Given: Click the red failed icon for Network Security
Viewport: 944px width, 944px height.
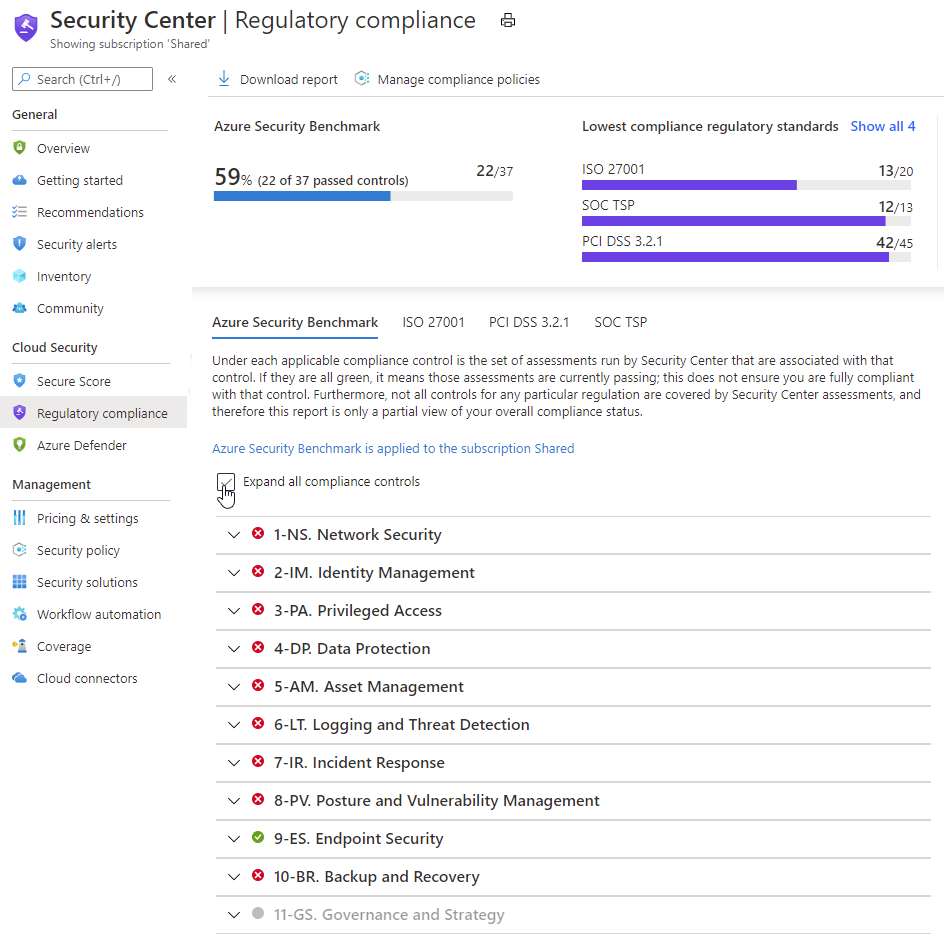Looking at the screenshot, I should [x=258, y=533].
